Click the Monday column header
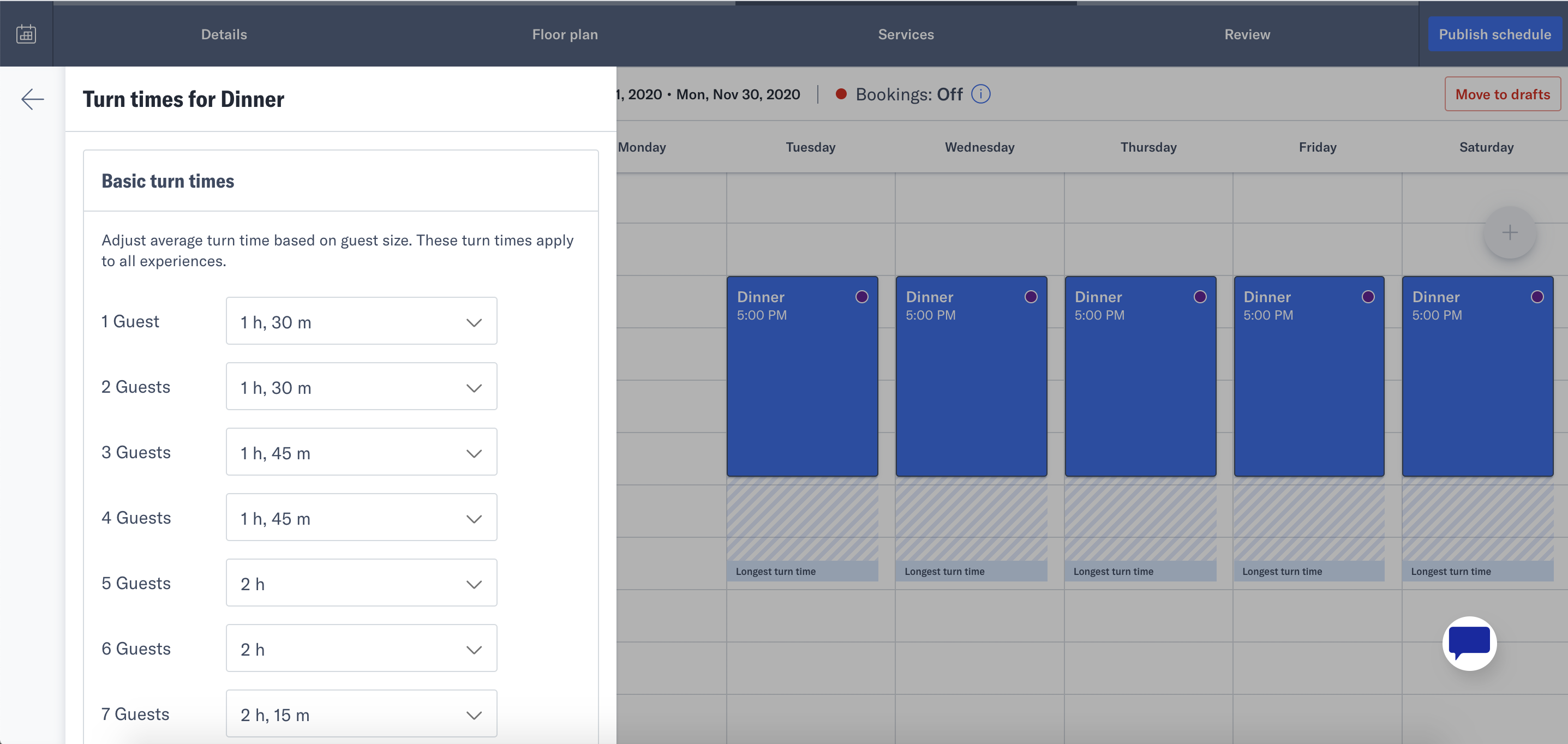Screen dimensions: 1568x744 click(x=642, y=147)
